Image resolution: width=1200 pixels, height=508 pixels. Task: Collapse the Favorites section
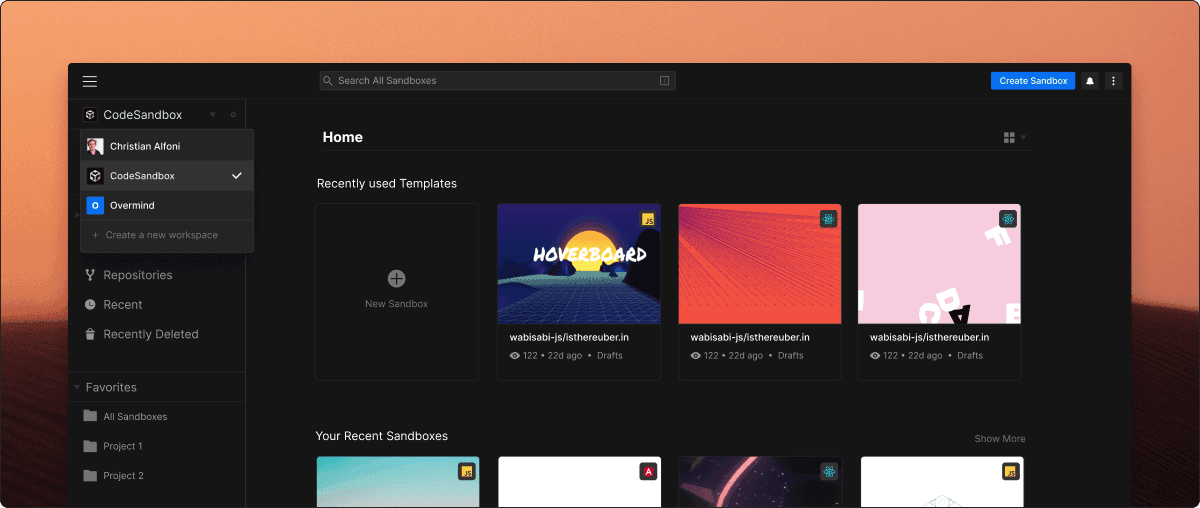point(77,387)
